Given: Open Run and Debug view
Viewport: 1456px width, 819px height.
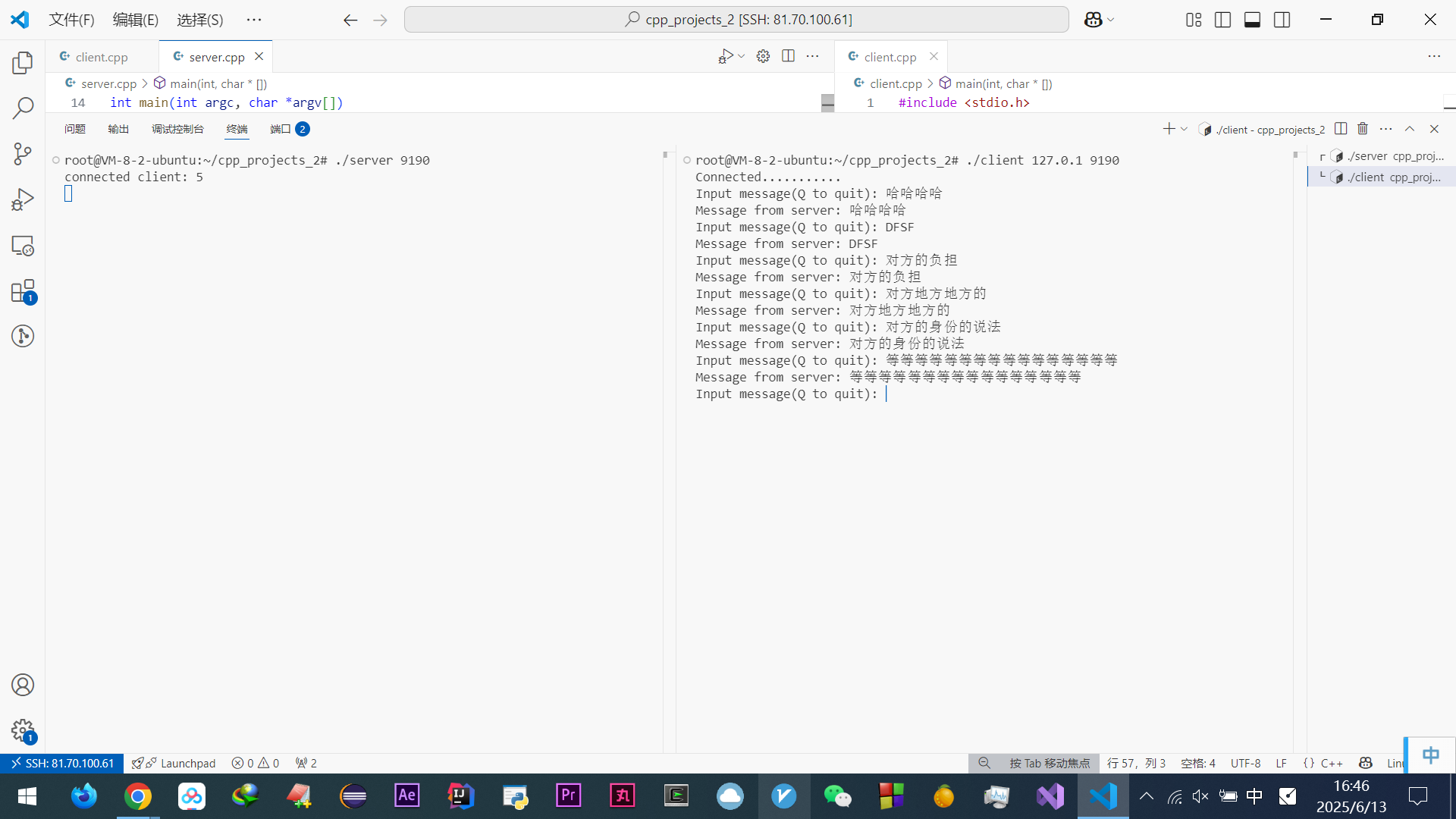Looking at the screenshot, I should (x=23, y=199).
